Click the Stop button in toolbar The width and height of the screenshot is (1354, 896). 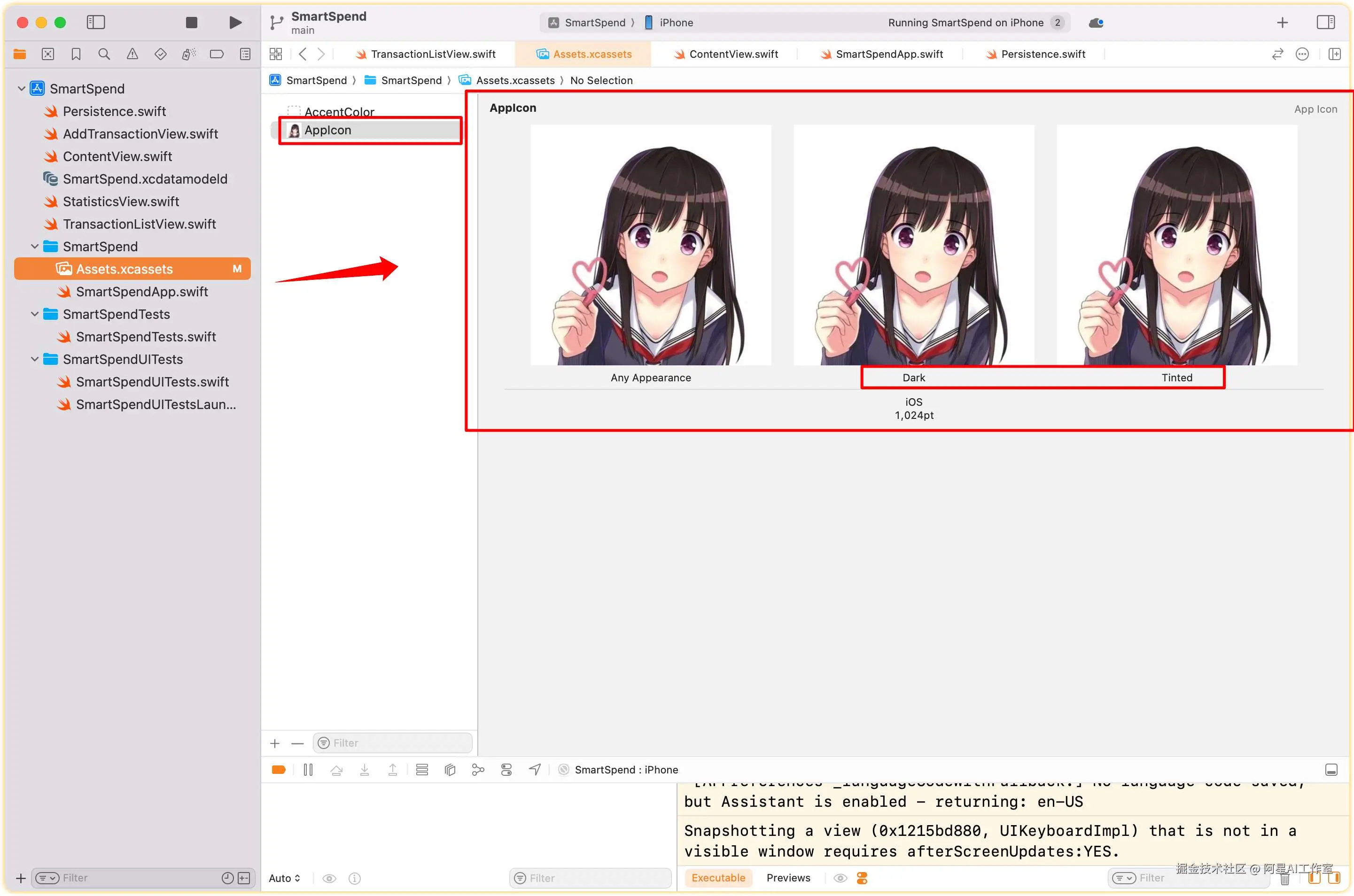pyautogui.click(x=192, y=22)
